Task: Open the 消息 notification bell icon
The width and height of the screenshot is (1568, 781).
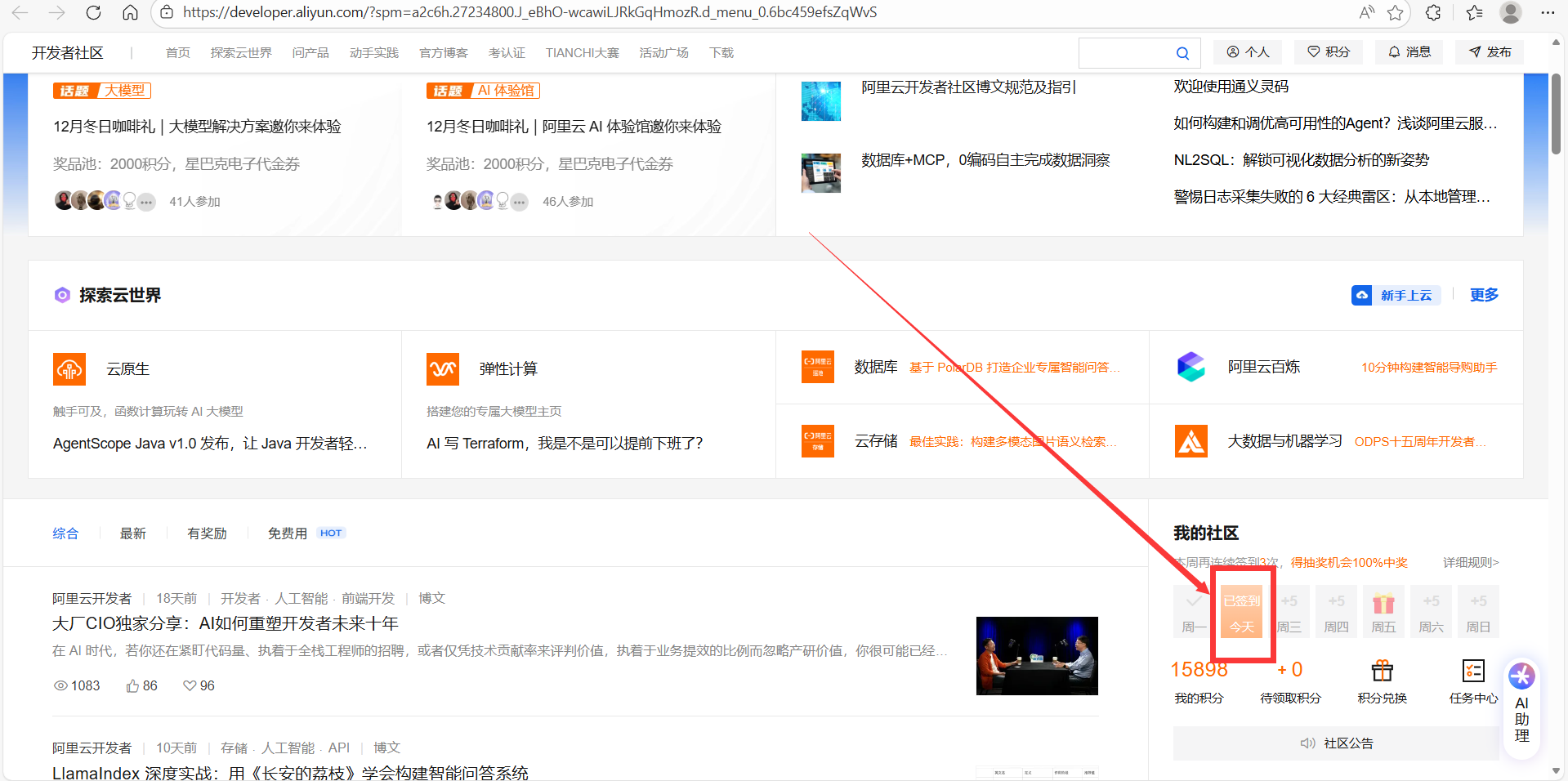Action: (x=1395, y=51)
